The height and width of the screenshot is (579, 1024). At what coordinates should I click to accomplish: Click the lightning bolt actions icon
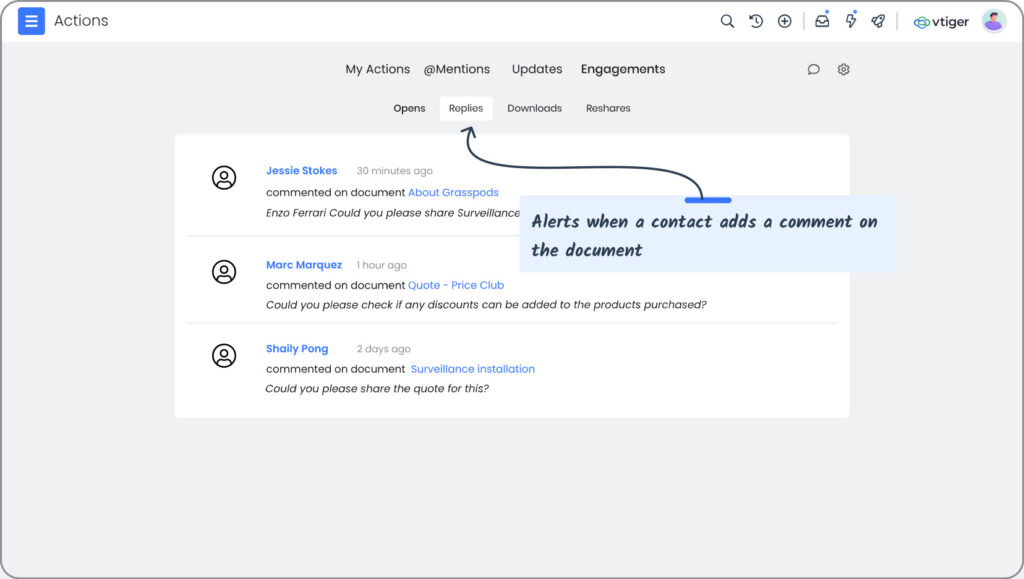tap(850, 21)
